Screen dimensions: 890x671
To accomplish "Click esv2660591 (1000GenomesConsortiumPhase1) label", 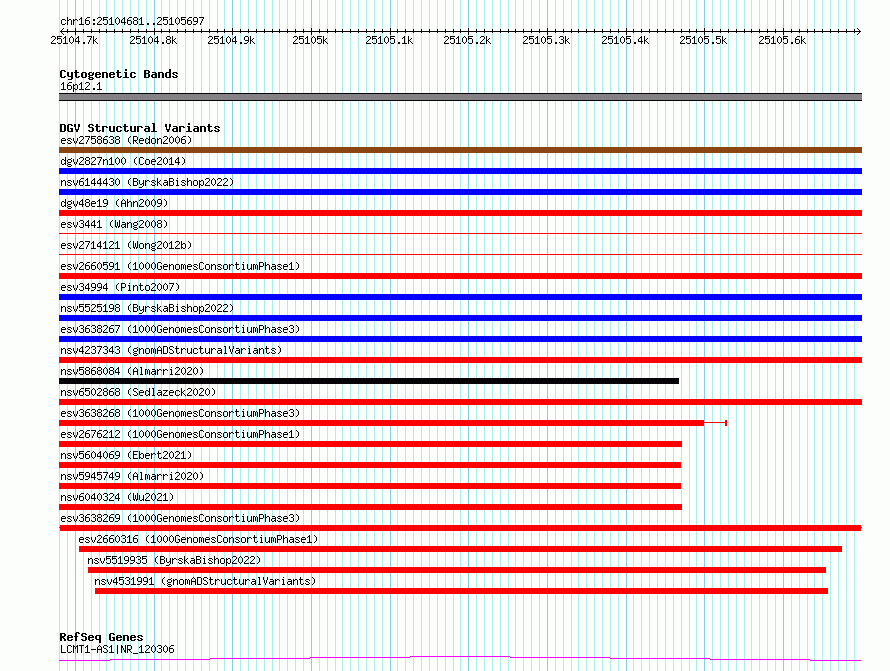I will point(180,266).
